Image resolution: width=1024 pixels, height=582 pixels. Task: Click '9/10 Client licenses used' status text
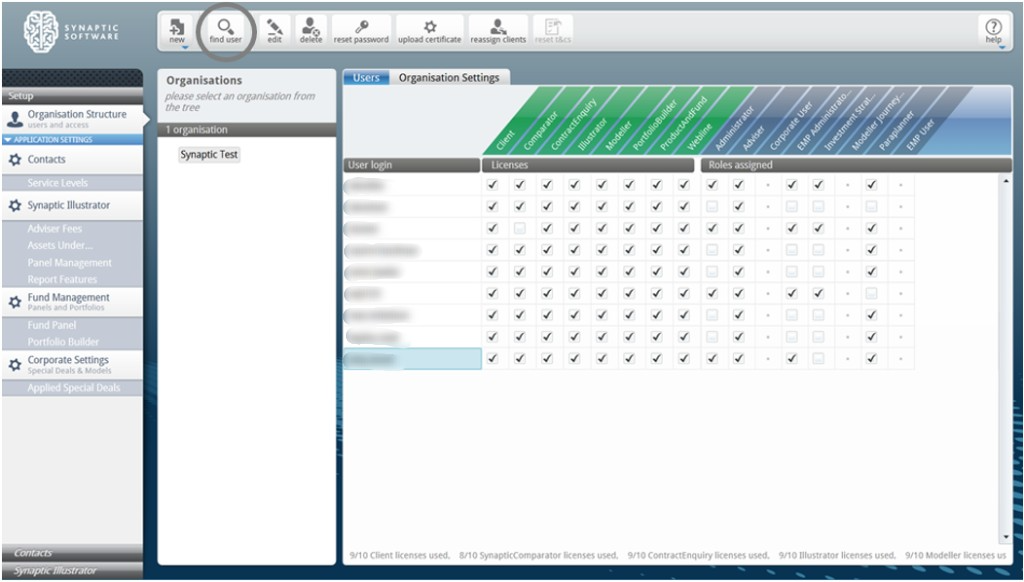click(x=400, y=555)
